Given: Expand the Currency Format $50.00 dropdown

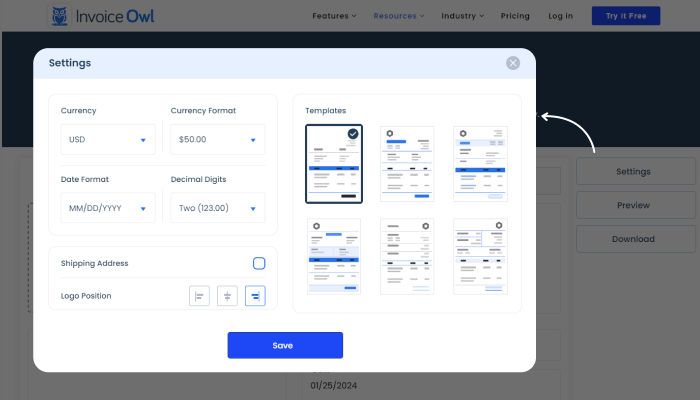Looking at the screenshot, I should (218, 140).
